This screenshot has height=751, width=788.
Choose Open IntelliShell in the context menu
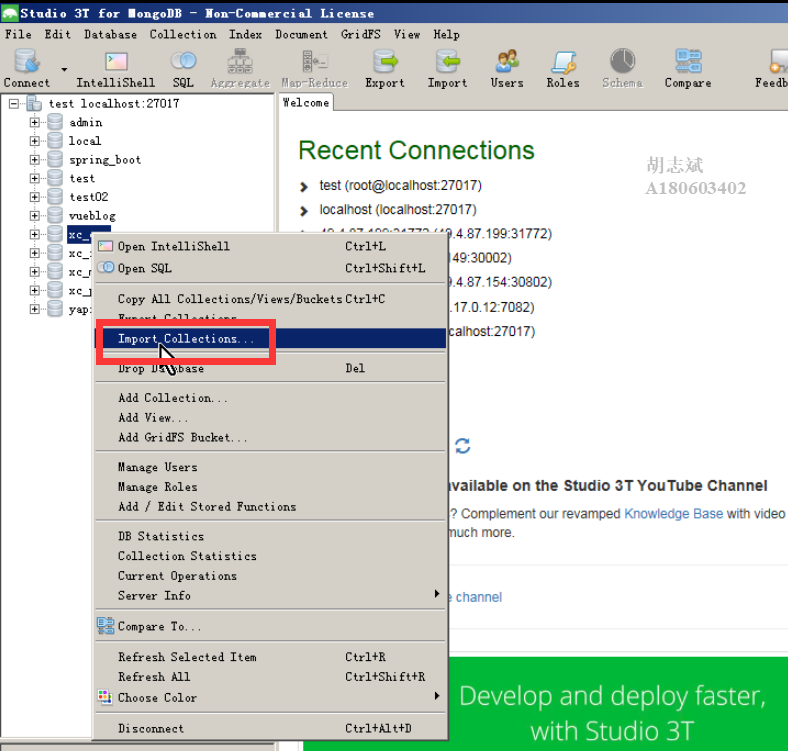click(x=271, y=246)
